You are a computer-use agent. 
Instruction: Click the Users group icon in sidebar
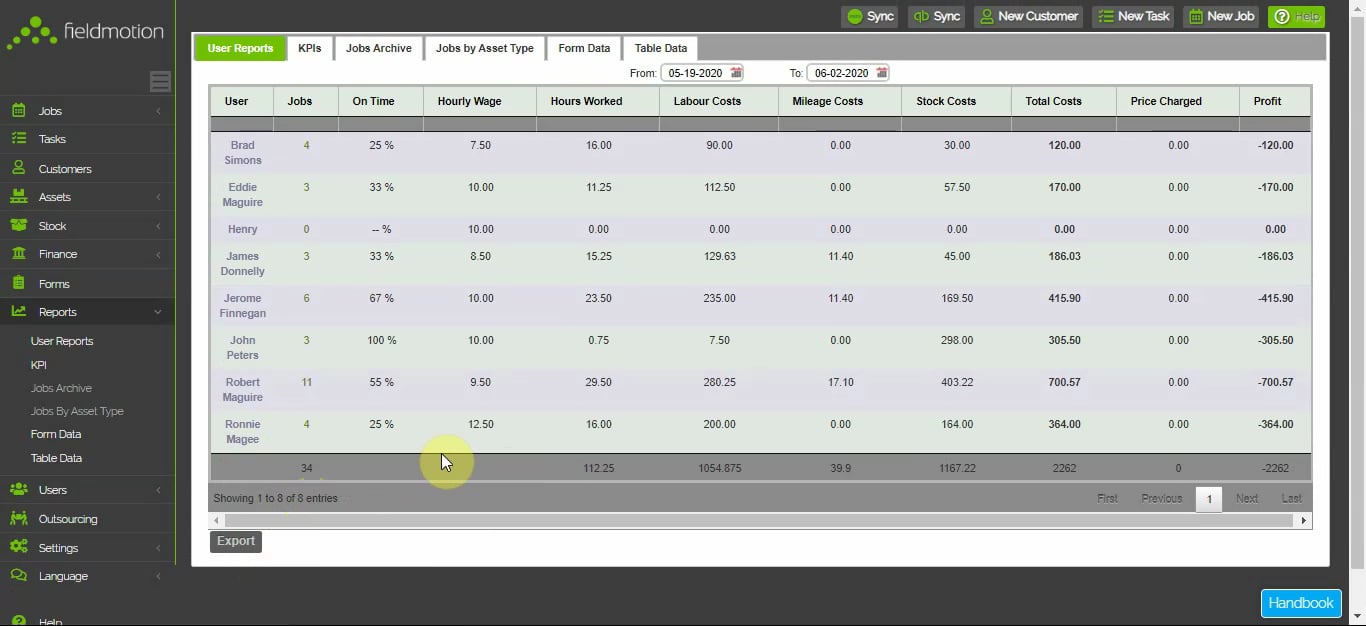click(x=19, y=489)
